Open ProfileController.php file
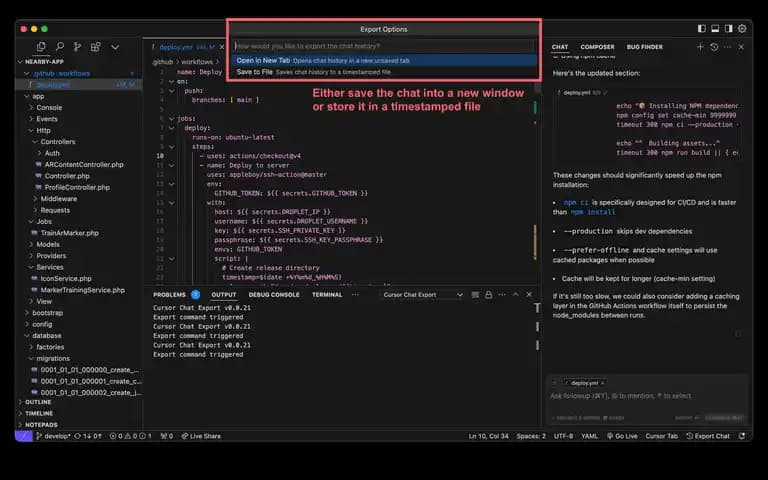 (77, 187)
